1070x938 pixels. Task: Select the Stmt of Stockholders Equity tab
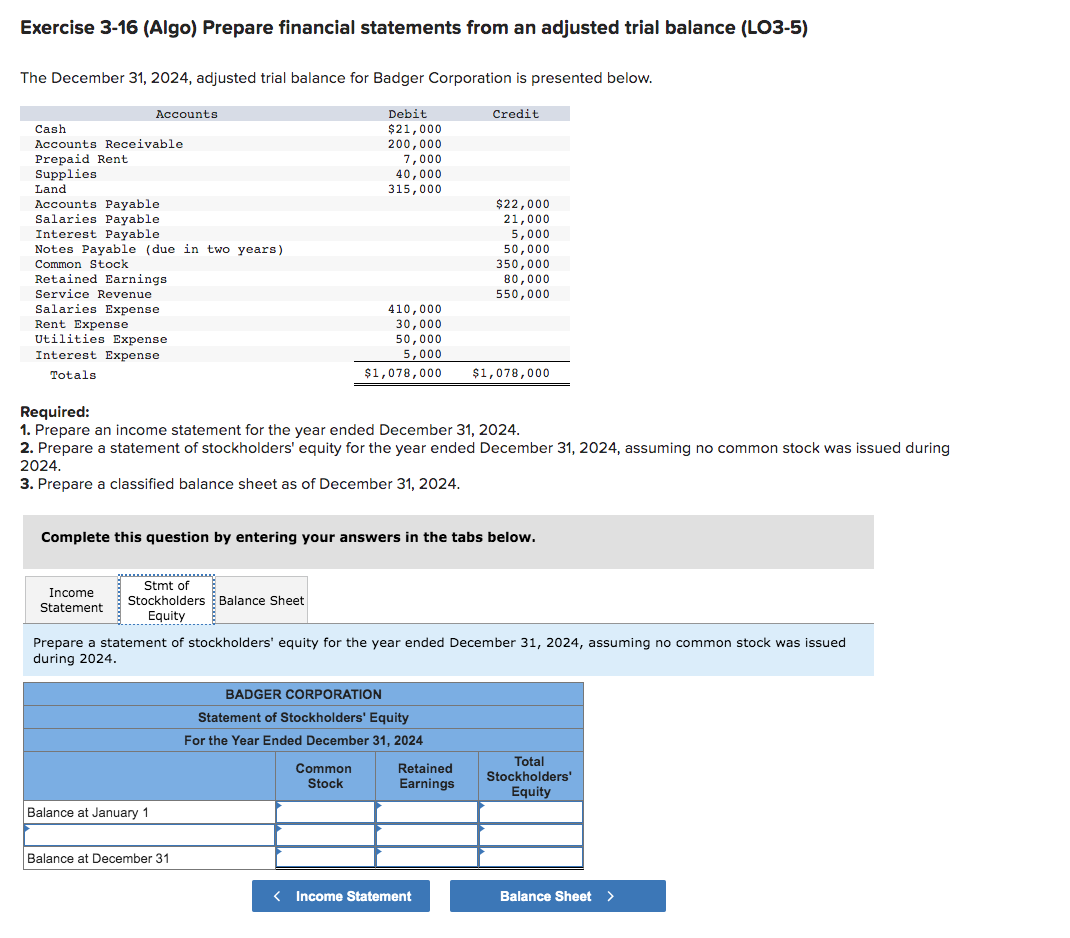(x=166, y=601)
